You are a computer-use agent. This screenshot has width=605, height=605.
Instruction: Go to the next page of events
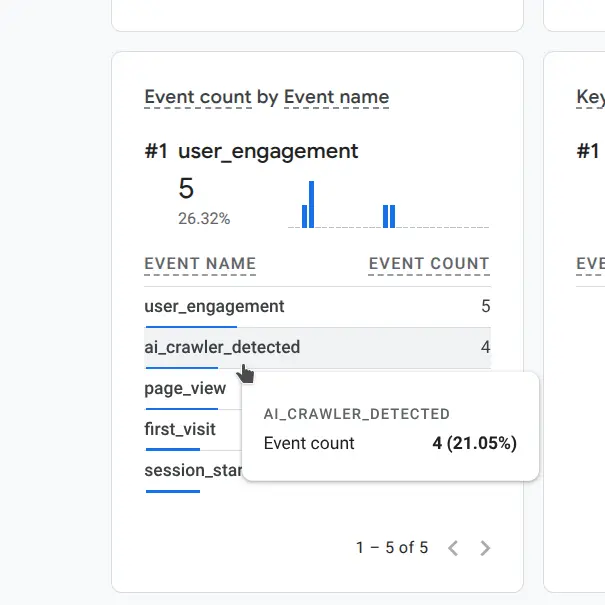tap(485, 548)
